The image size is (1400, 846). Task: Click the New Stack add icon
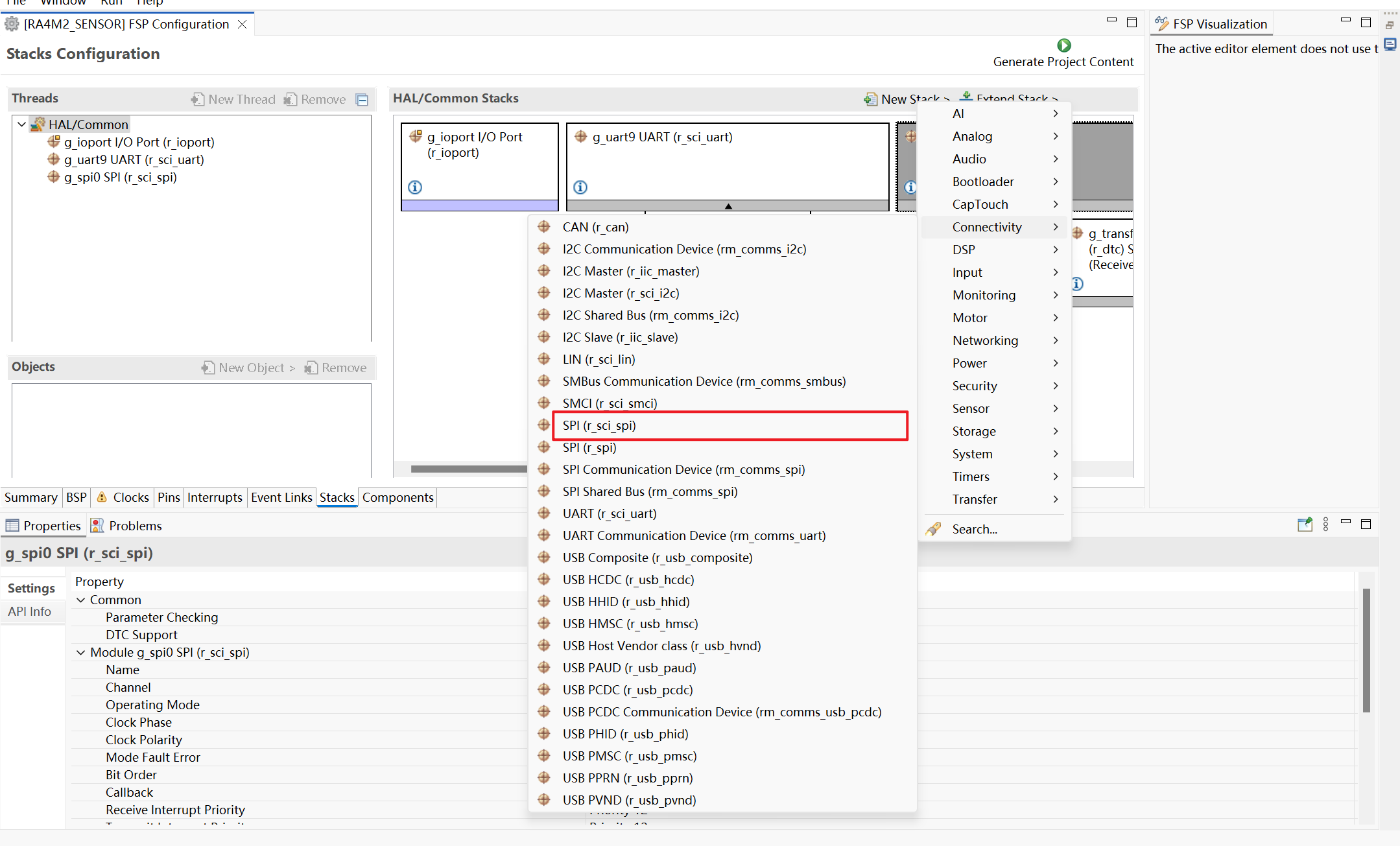[870, 99]
